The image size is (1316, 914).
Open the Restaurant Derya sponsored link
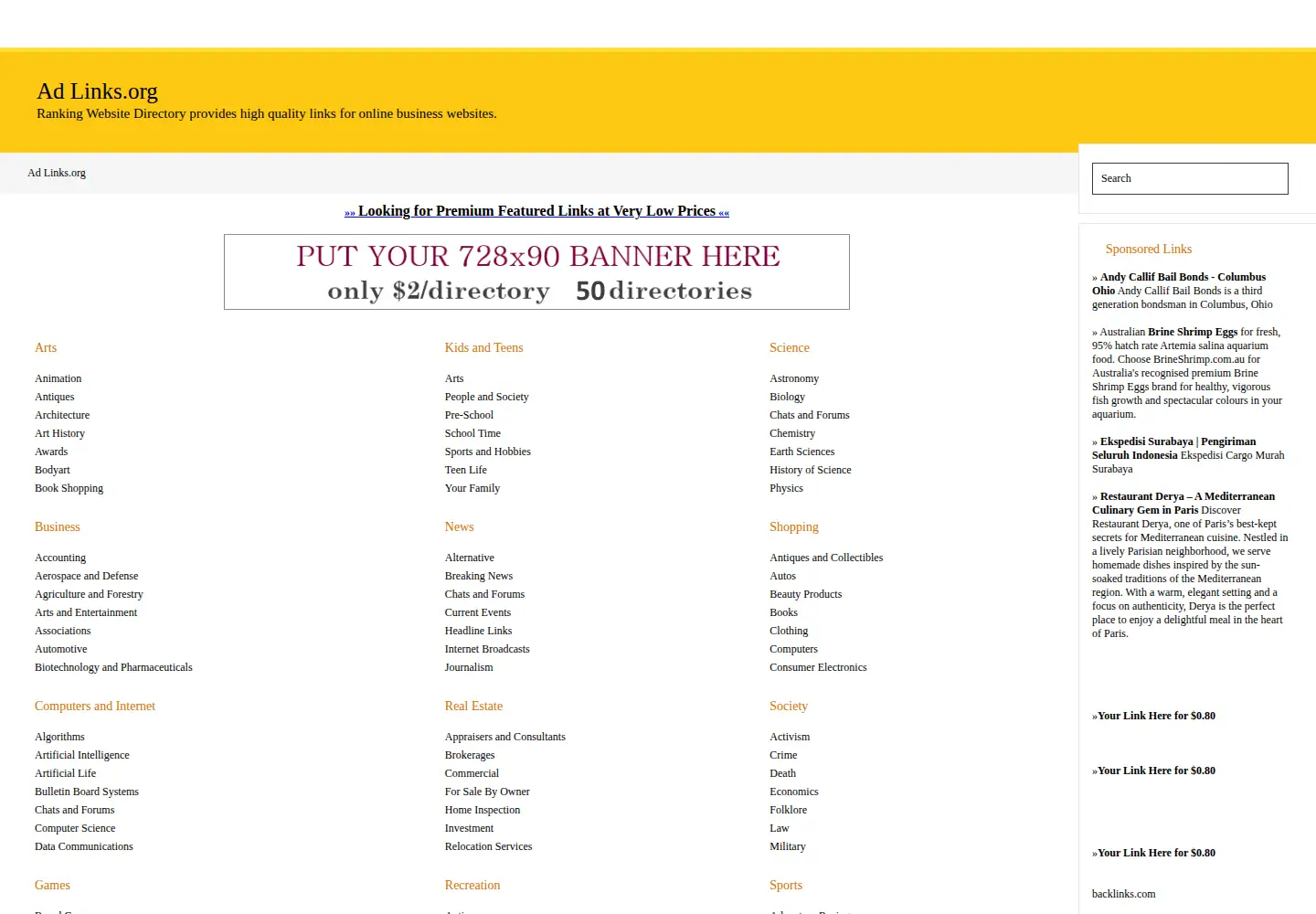click(x=1183, y=503)
